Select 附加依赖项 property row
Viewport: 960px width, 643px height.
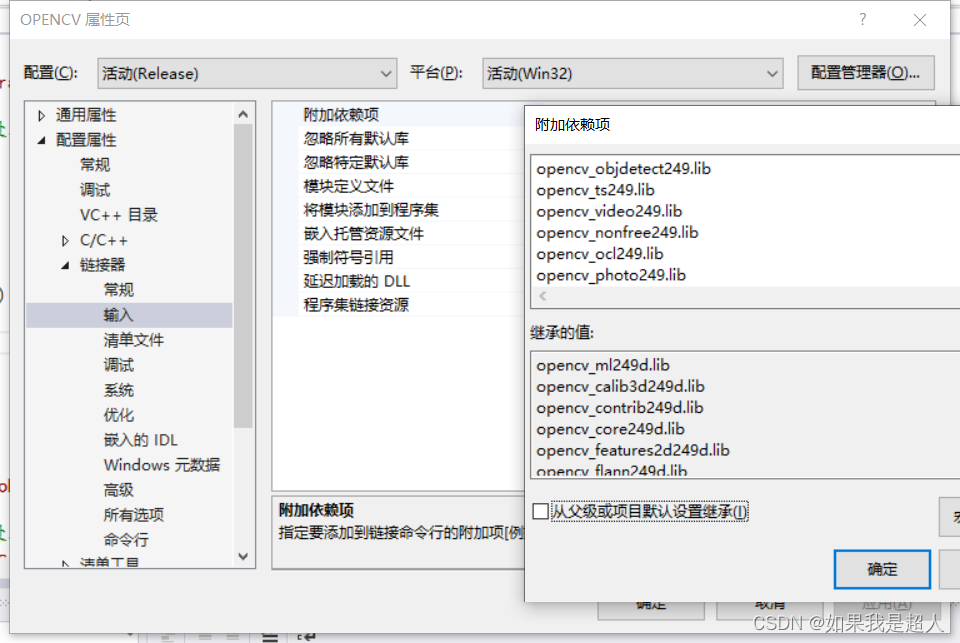click(399, 115)
